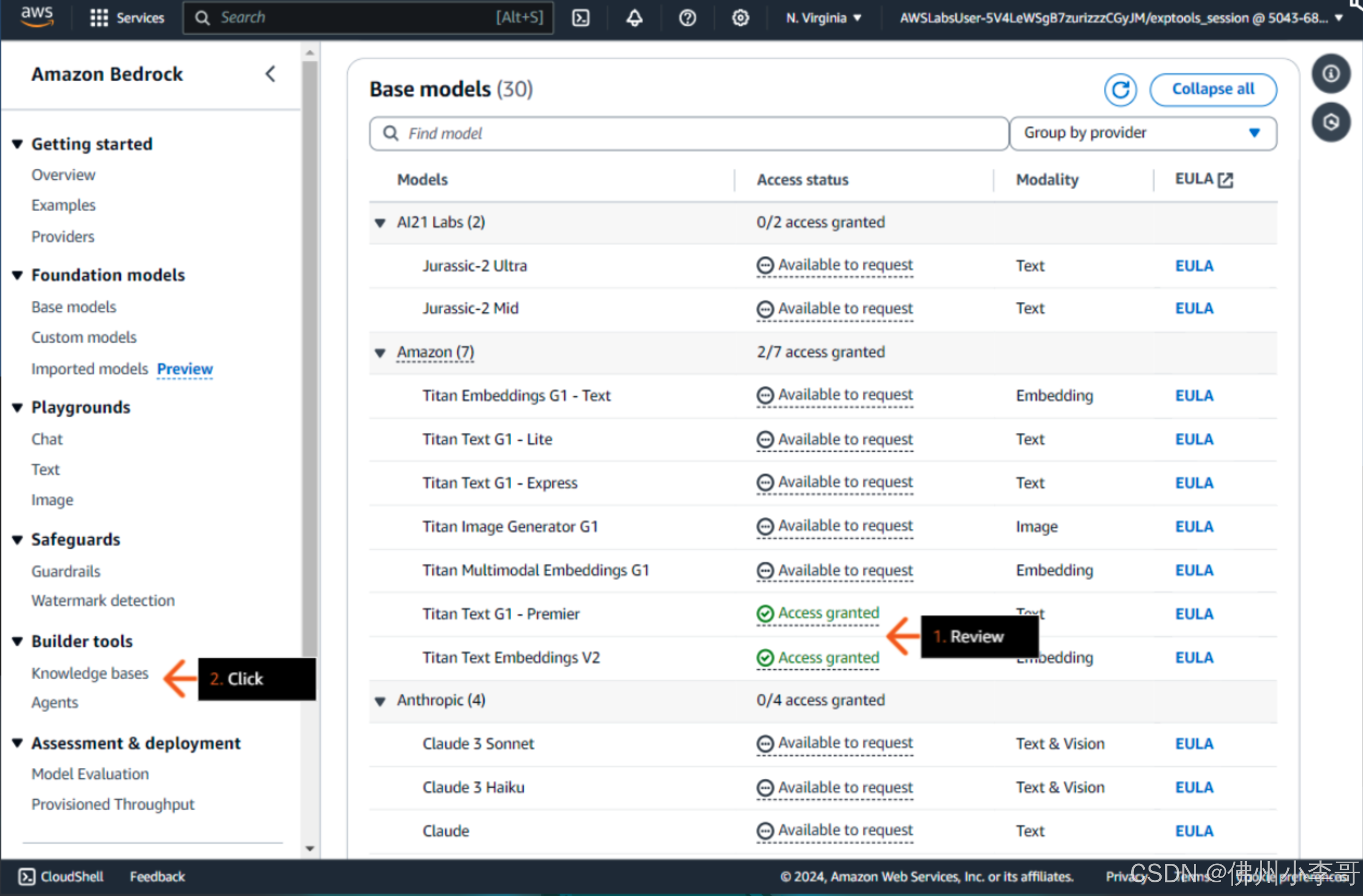Image resolution: width=1363 pixels, height=896 pixels.
Task: Collapse the Builder tools section
Action: coord(17,641)
